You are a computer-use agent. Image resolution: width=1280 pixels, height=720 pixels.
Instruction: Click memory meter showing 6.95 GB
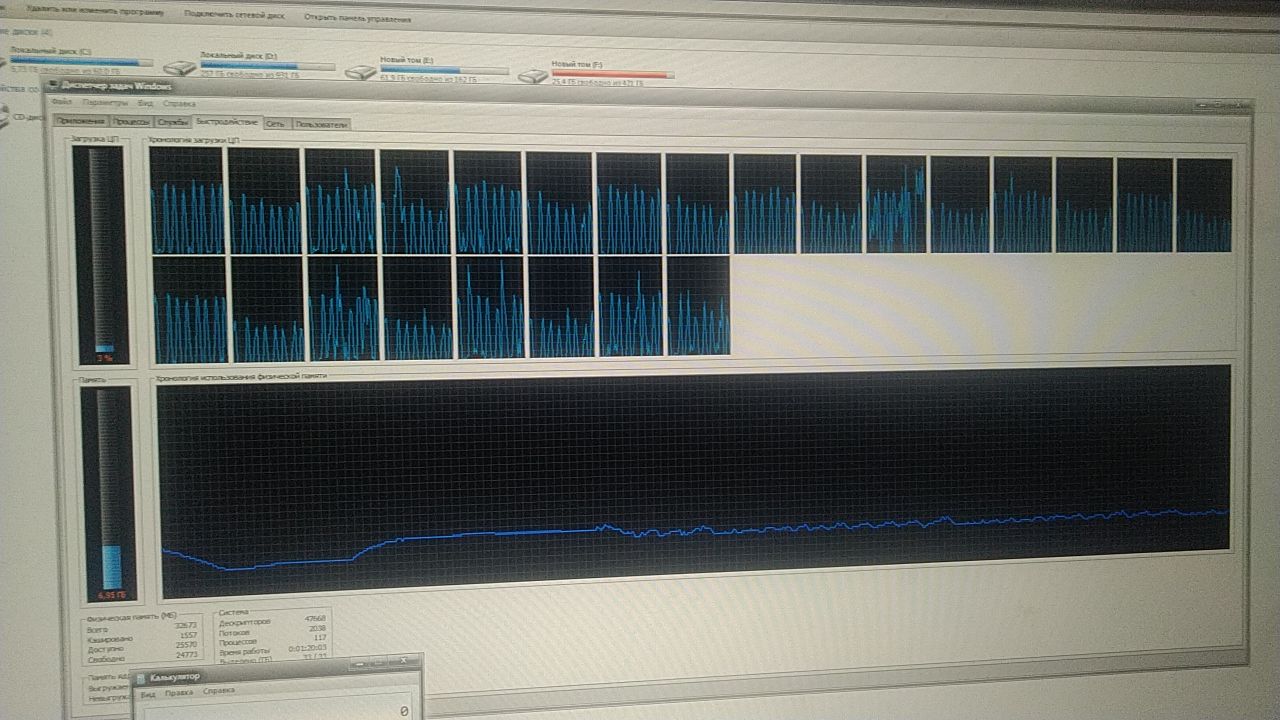coord(107,494)
